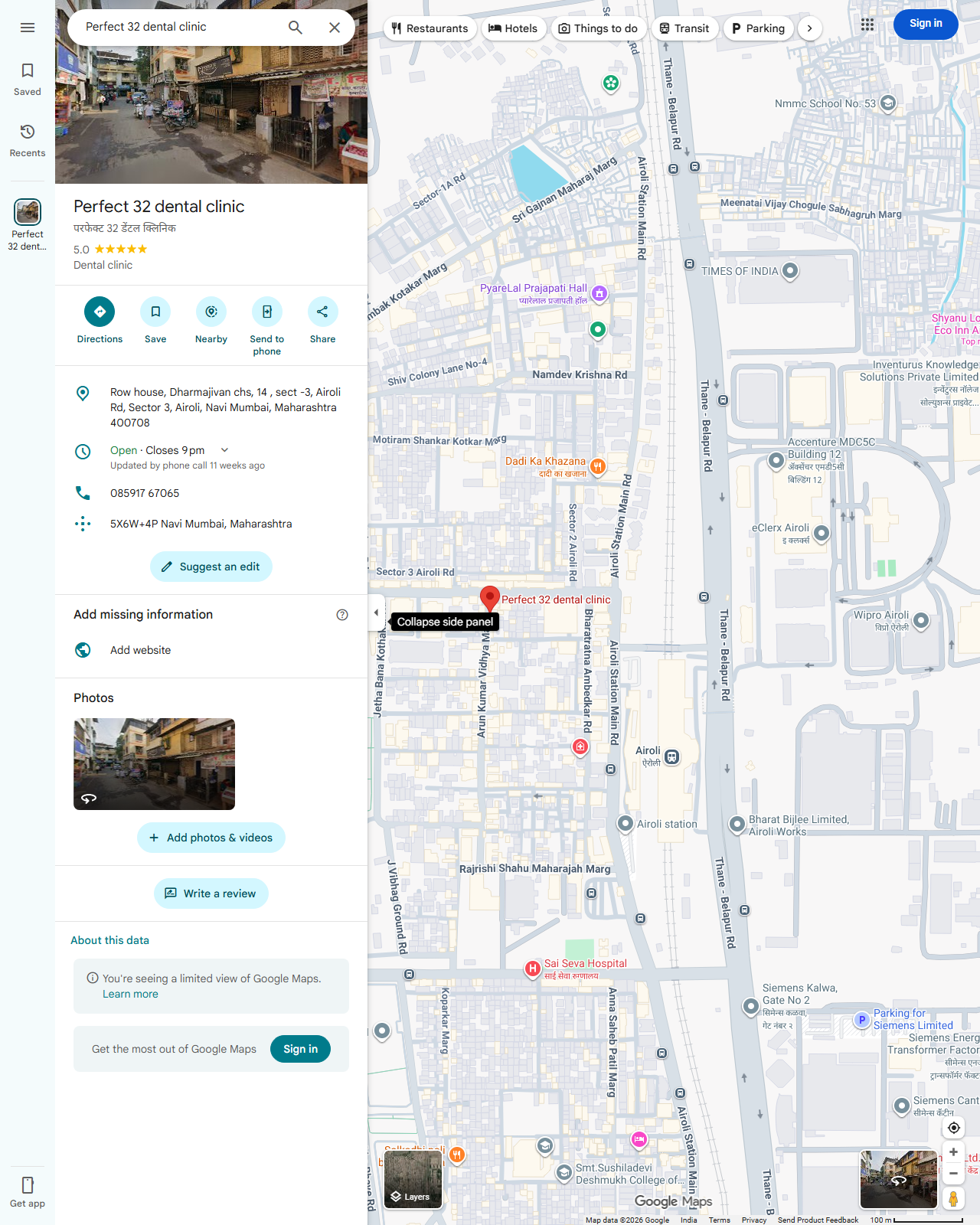Select the Restaurants filter chip

point(430,28)
